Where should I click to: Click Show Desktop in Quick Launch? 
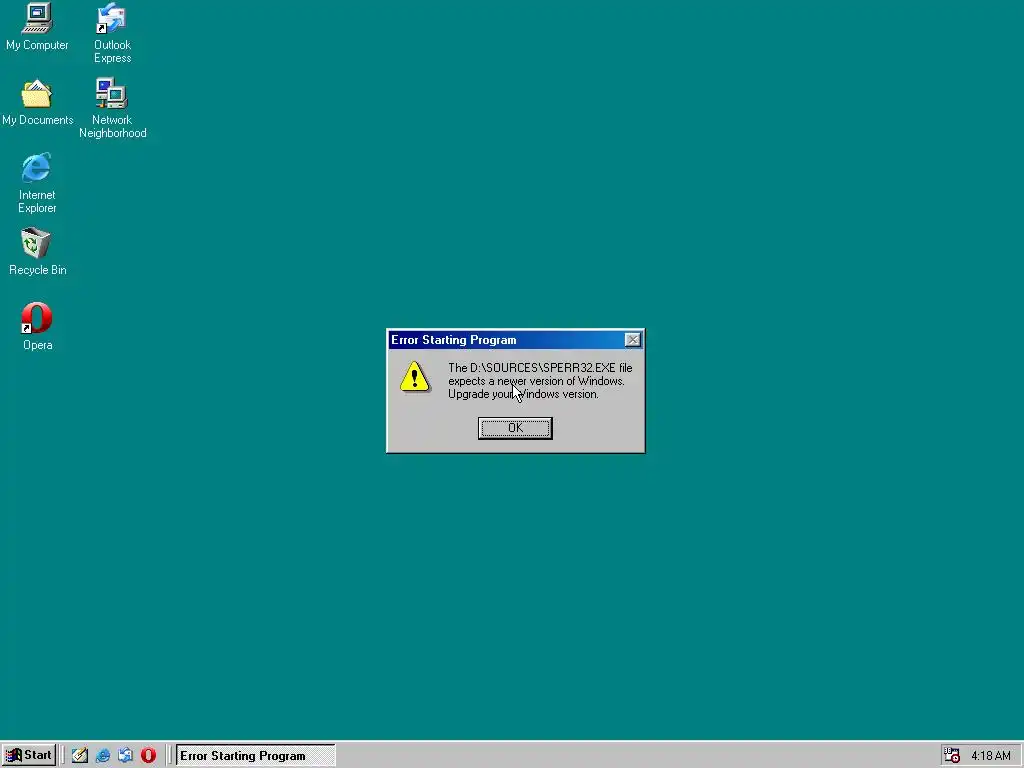(x=80, y=755)
